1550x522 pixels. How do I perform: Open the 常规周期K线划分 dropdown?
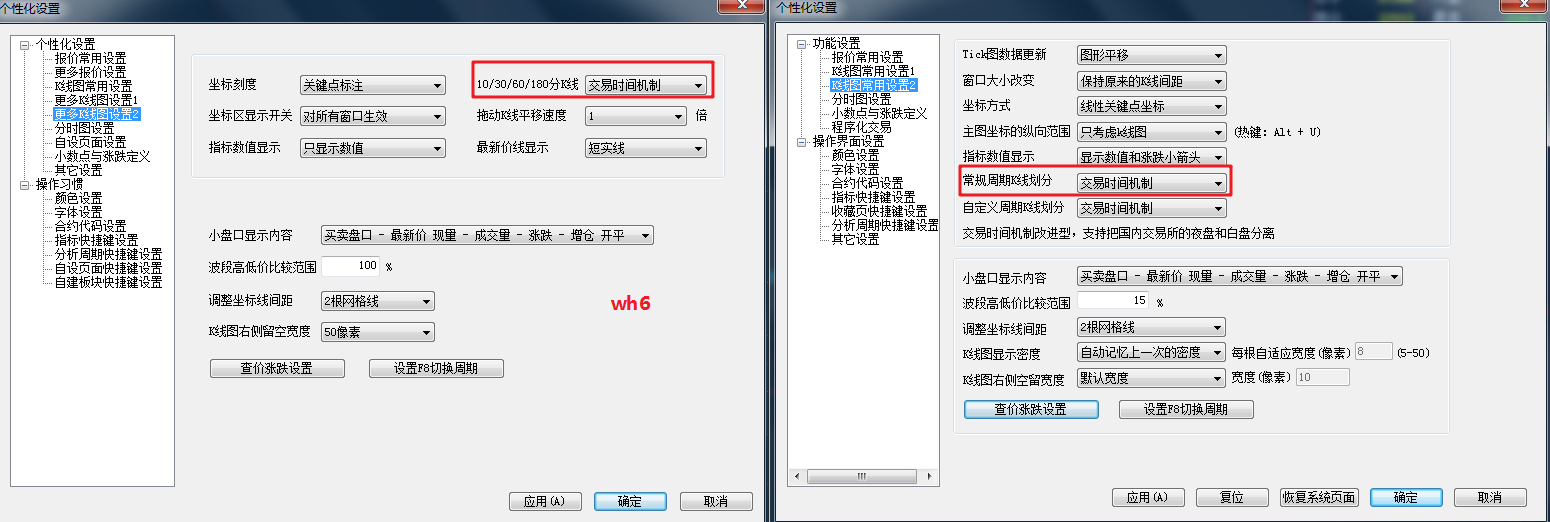pos(1151,183)
